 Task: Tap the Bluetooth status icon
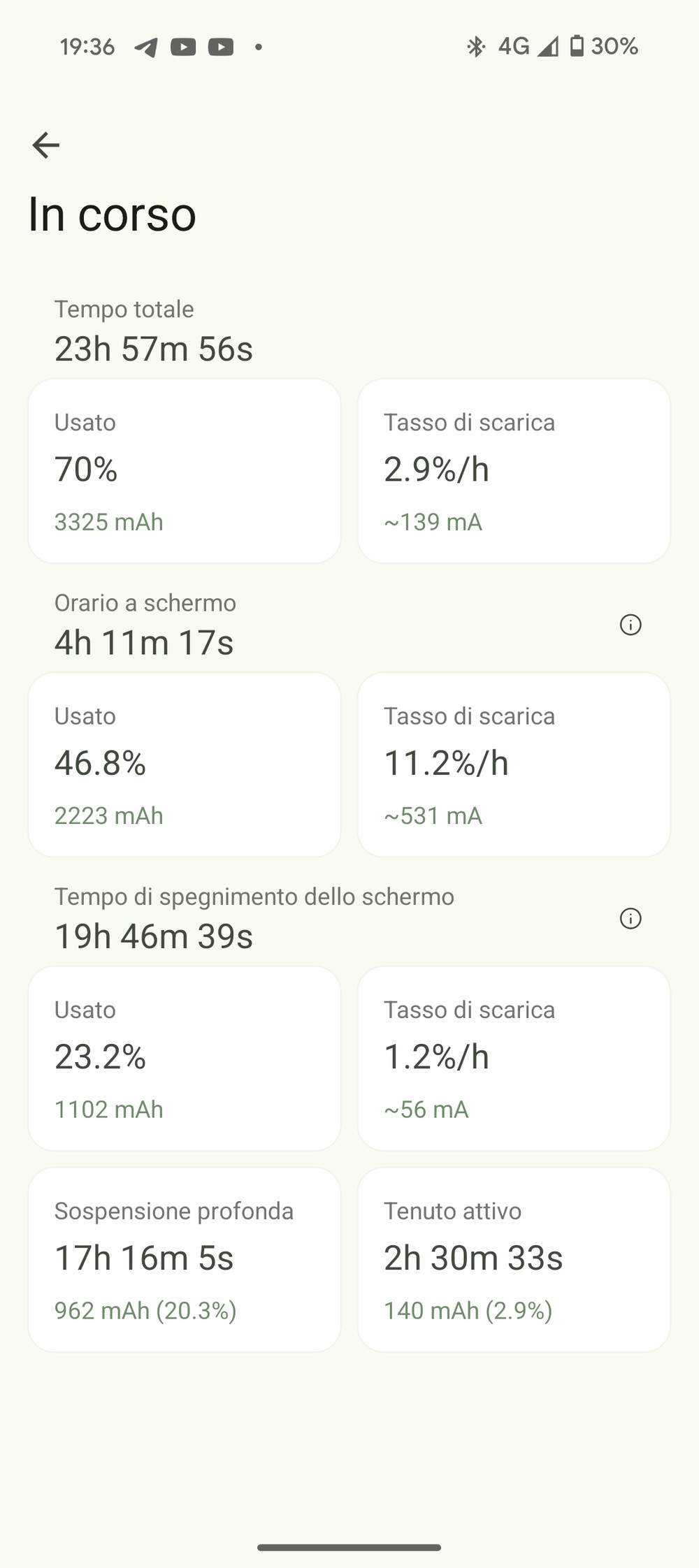[x=475, y=47]
